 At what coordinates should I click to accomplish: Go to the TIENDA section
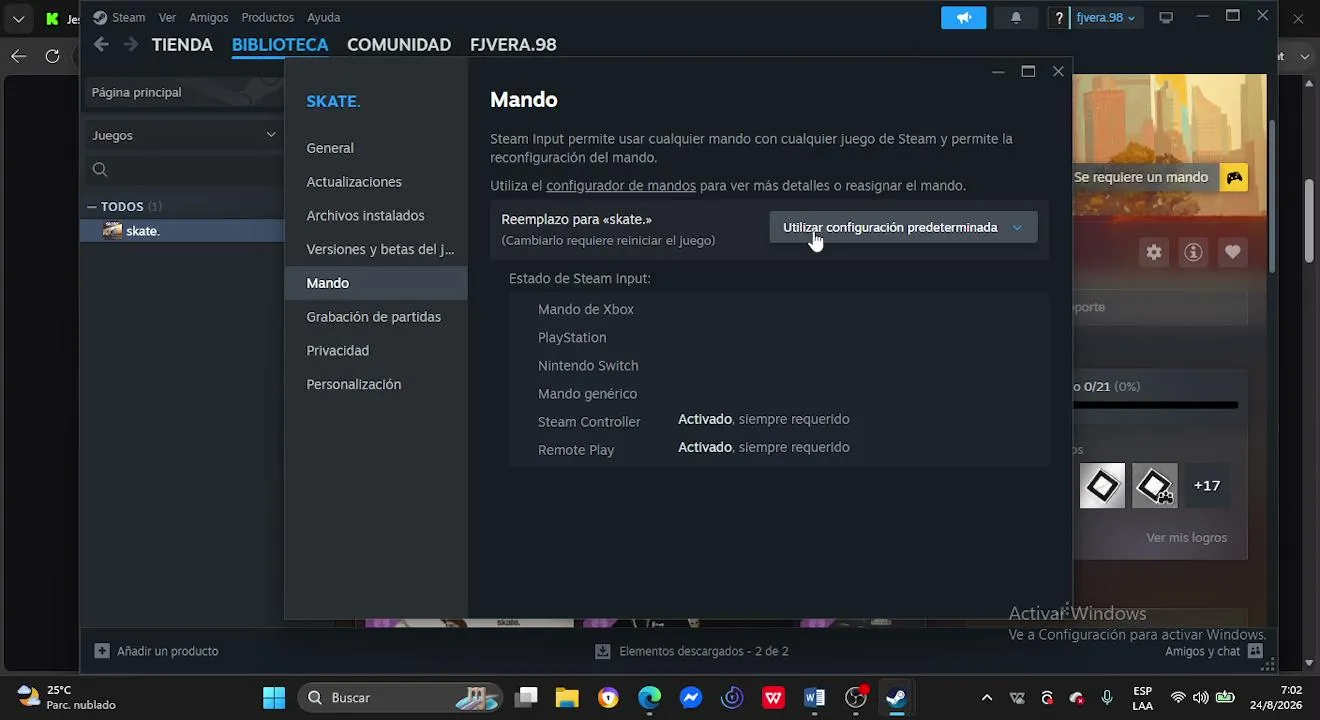[x=182, y=45]
